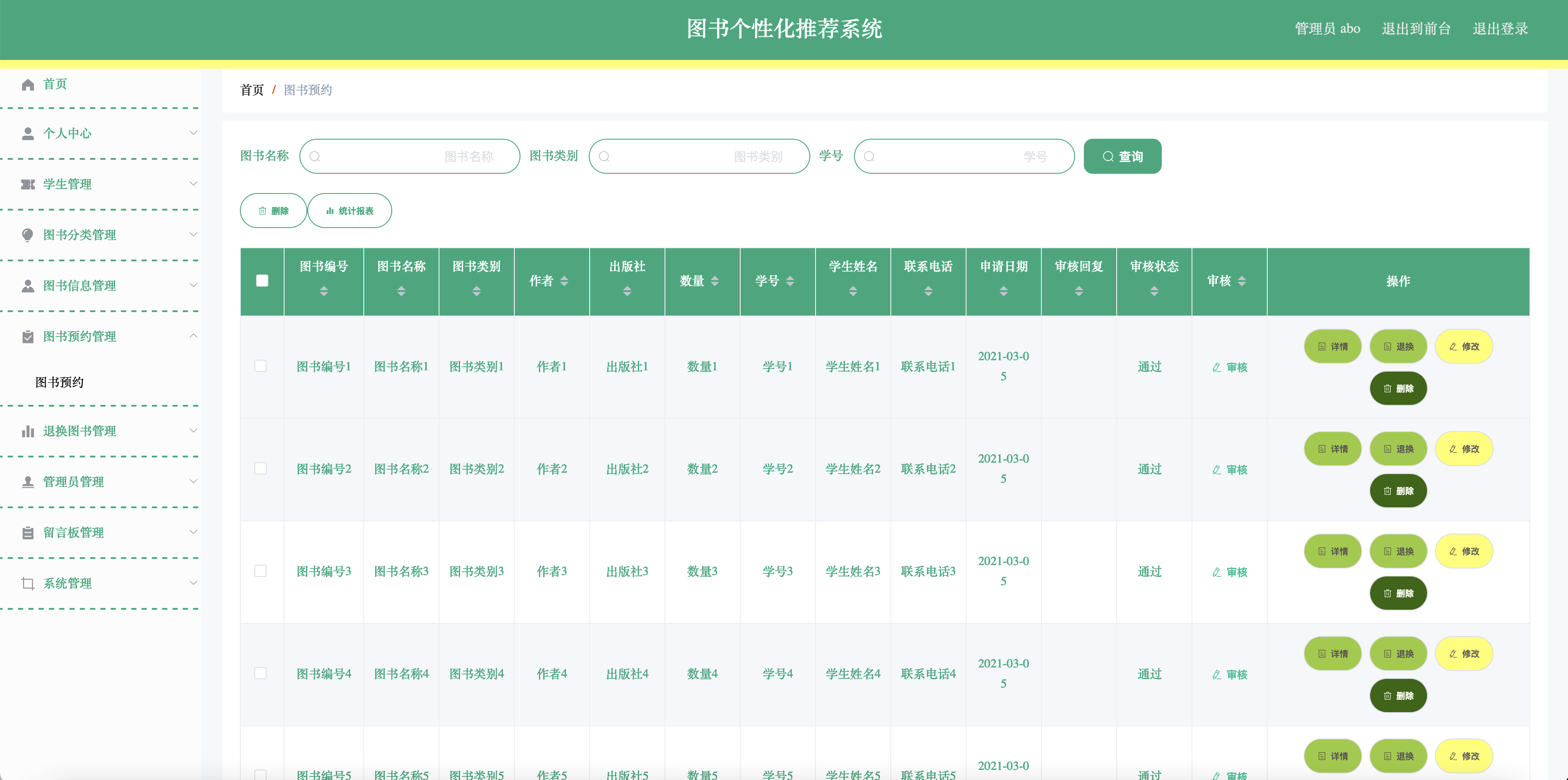Focus the 图书名称 search input

point(410,156)
